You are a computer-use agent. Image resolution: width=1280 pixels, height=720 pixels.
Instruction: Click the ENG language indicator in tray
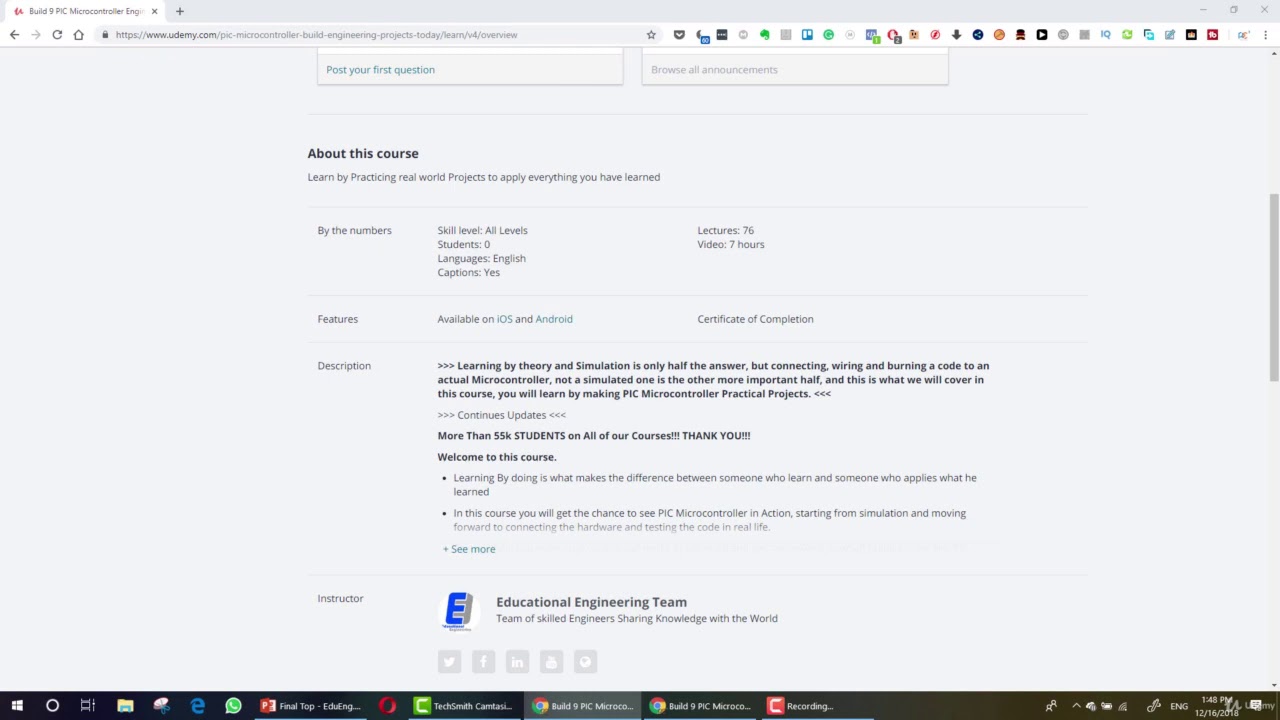coord(1179,706)
